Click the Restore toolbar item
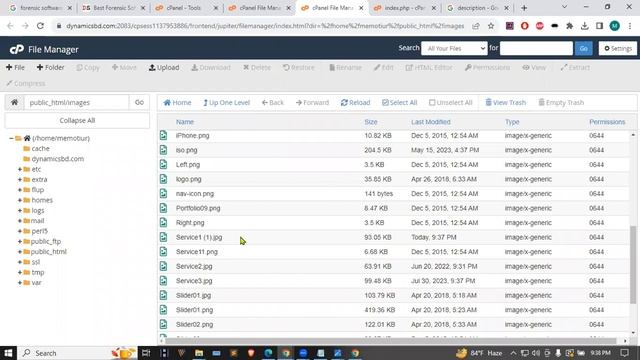Viewport: 640px width, 360px height. (x=299, y=67)
